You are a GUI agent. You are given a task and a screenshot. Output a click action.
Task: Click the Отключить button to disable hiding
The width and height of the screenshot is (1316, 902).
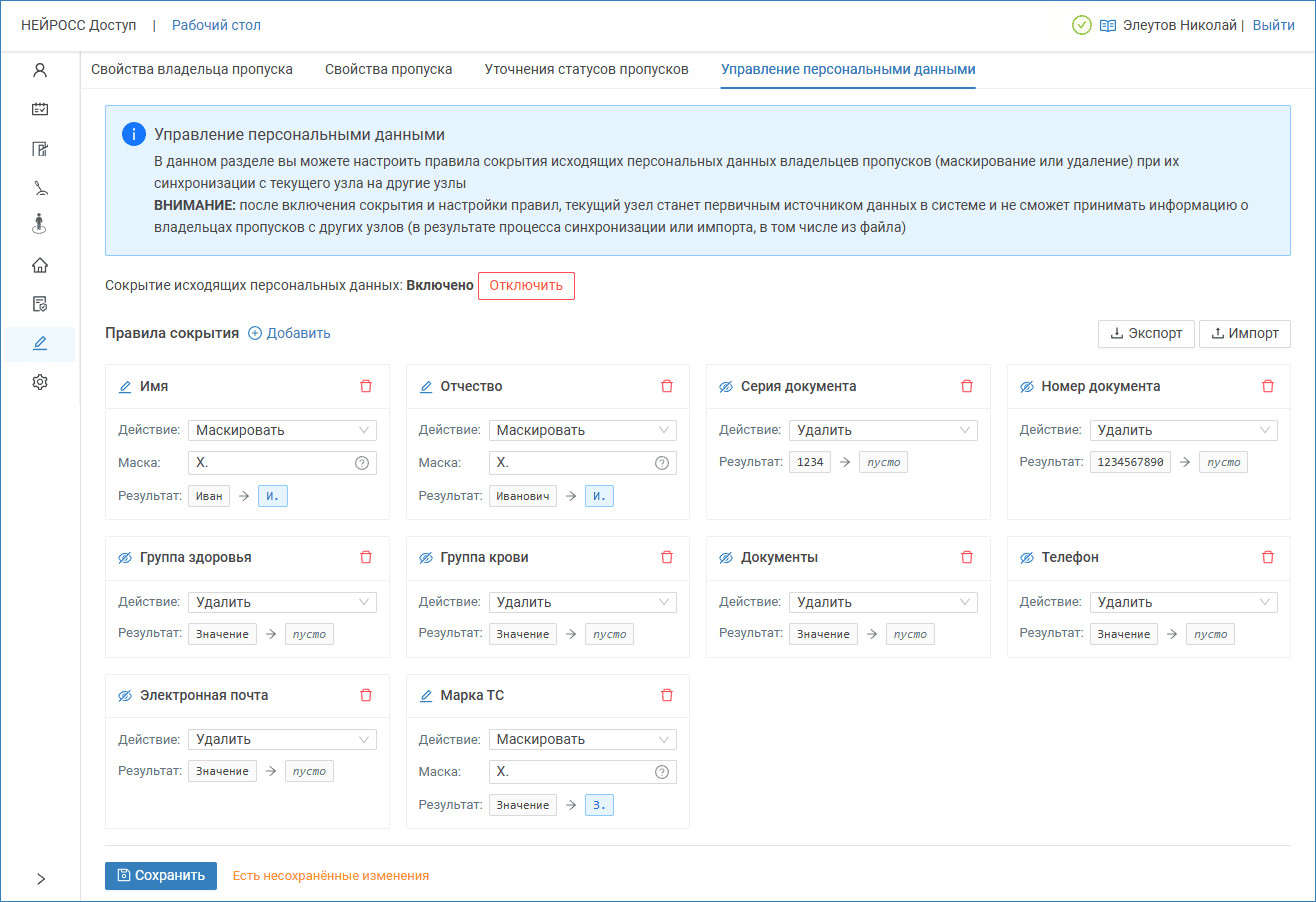[526, 286]
